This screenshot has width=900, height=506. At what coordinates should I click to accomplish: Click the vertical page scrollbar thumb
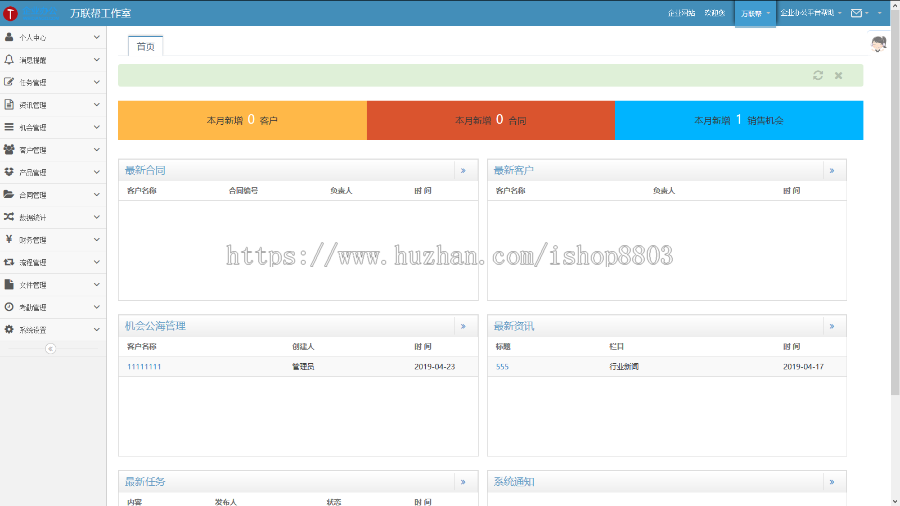(895, 202)
